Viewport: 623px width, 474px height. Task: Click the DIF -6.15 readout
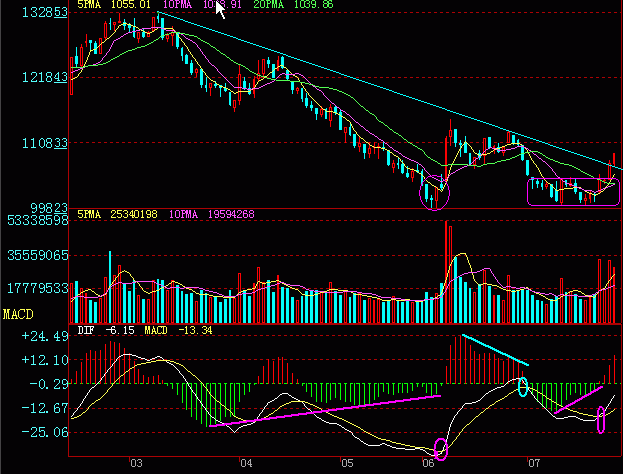point(106,331)
